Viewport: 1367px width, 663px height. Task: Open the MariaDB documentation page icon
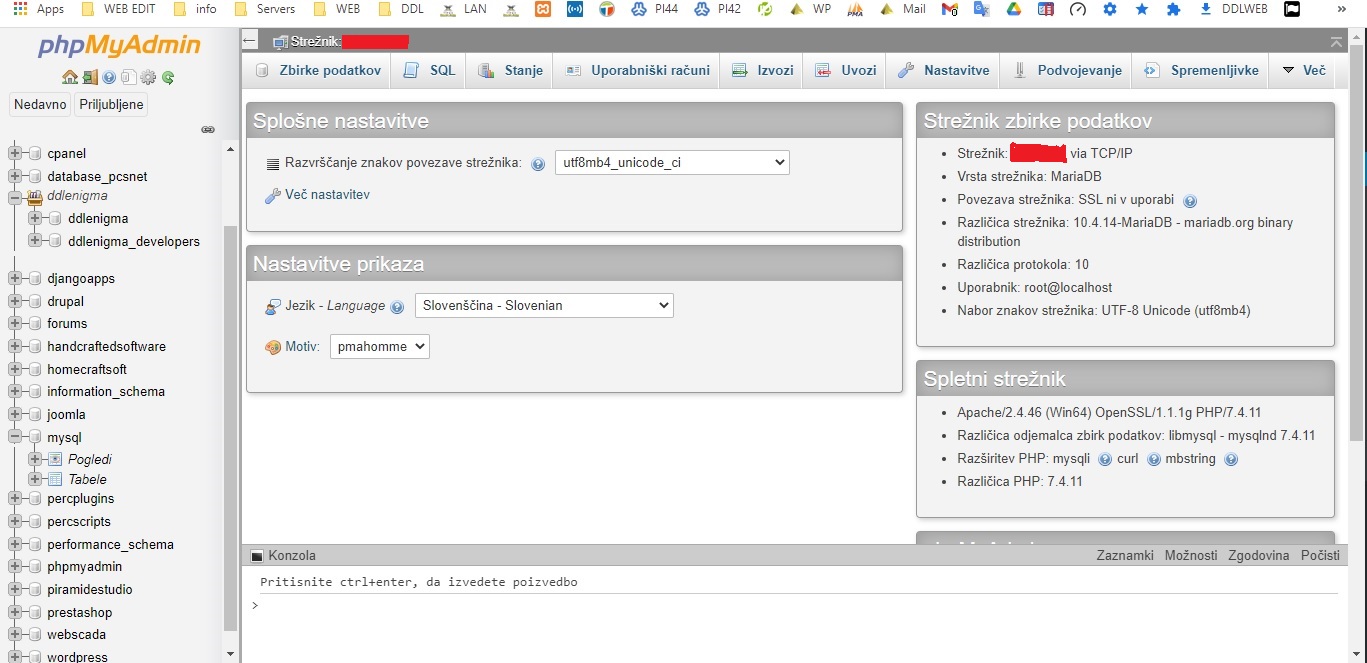click(x=129, y=77)
